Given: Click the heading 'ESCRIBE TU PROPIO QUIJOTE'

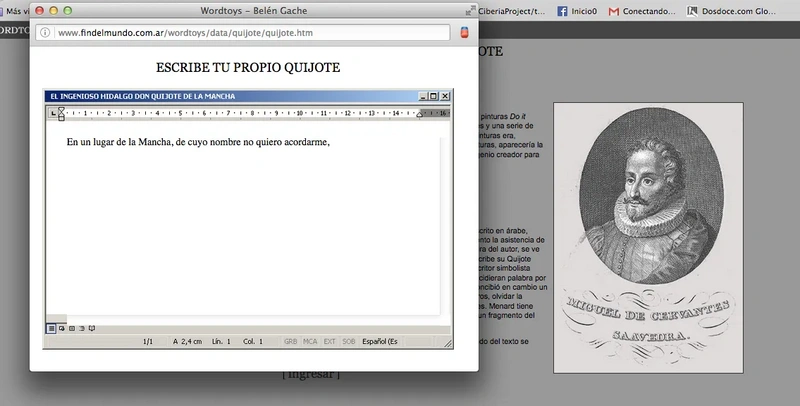Looking at the screenshot, I should tap(248, 67).
